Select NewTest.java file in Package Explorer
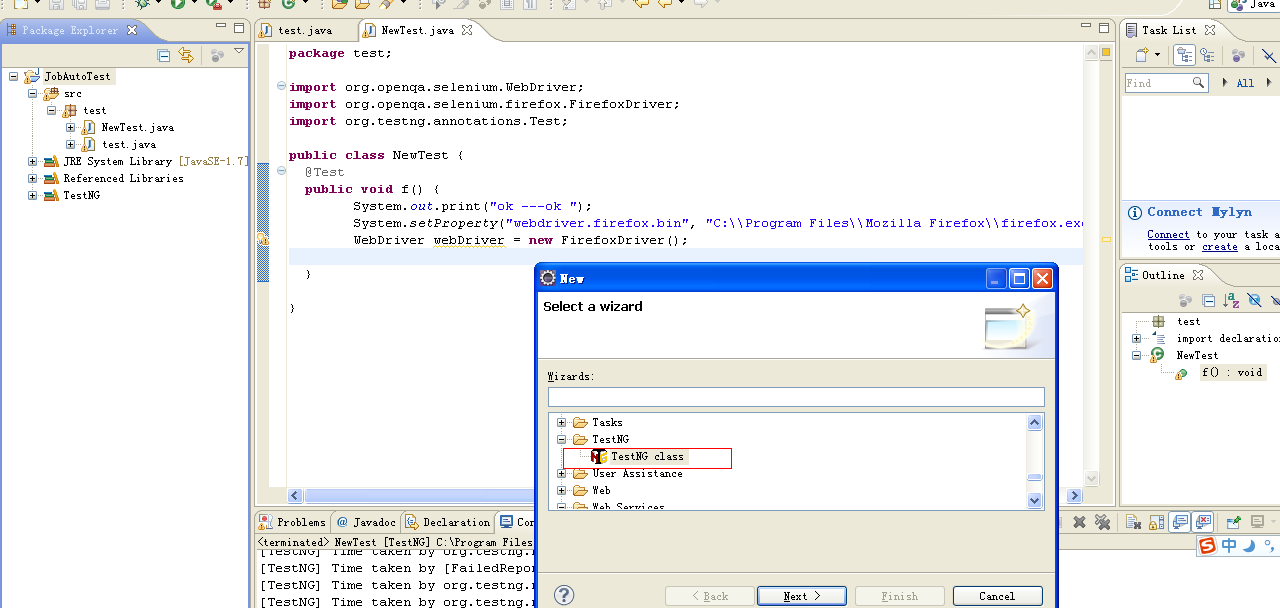The image size is (1280, 608). (138, 127)
